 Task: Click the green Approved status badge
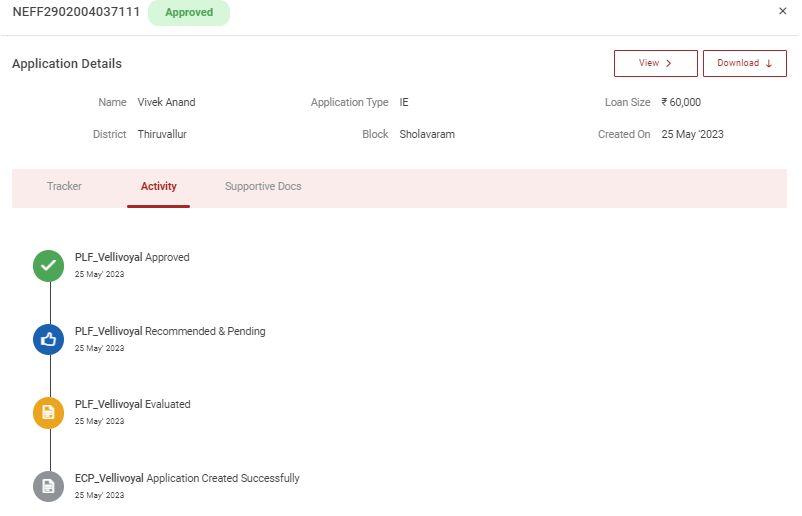click(189, 13)
